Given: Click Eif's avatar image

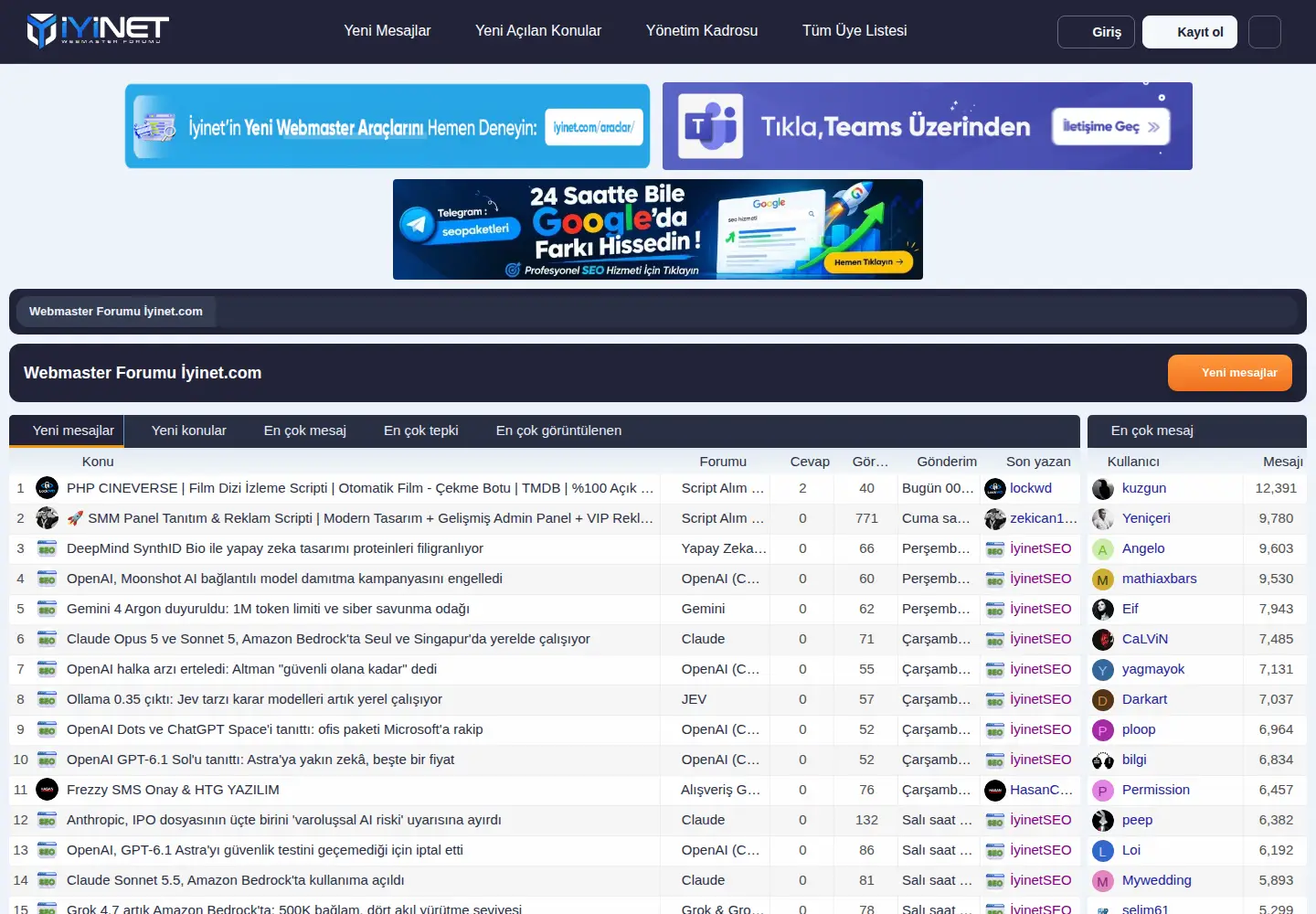Looking at the screenshot, I should coord(1103,610).
